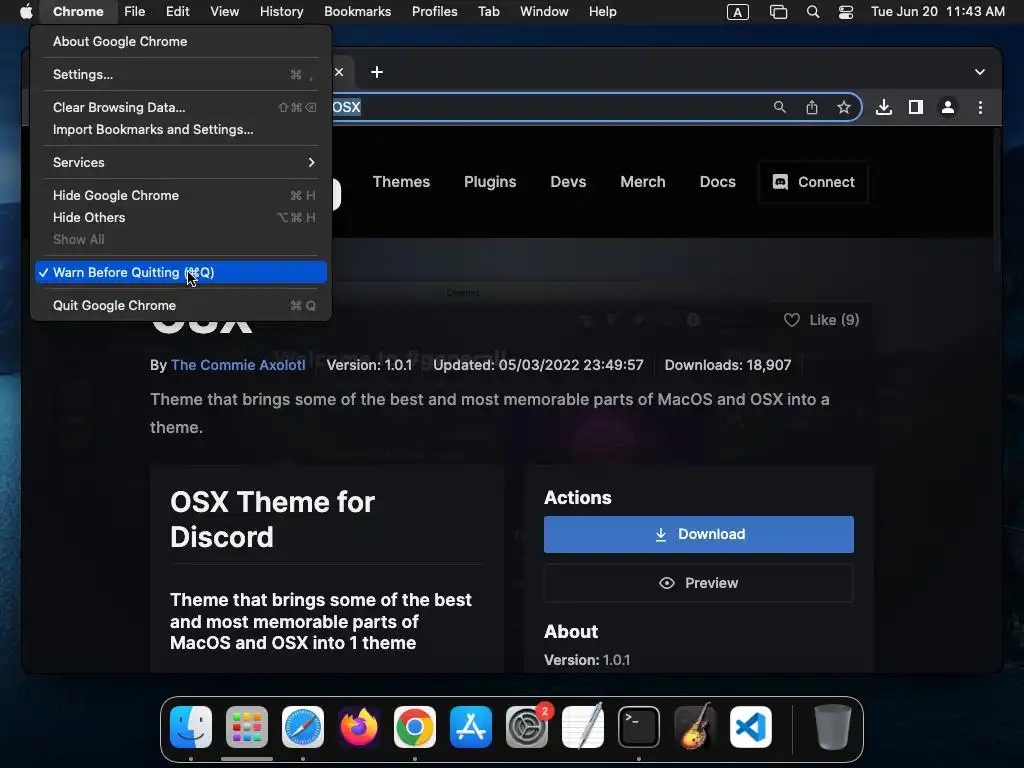This screenshot has width=1024, height=768.
Task: Open Chrome three-dot menu
Action: pos(980,107)
